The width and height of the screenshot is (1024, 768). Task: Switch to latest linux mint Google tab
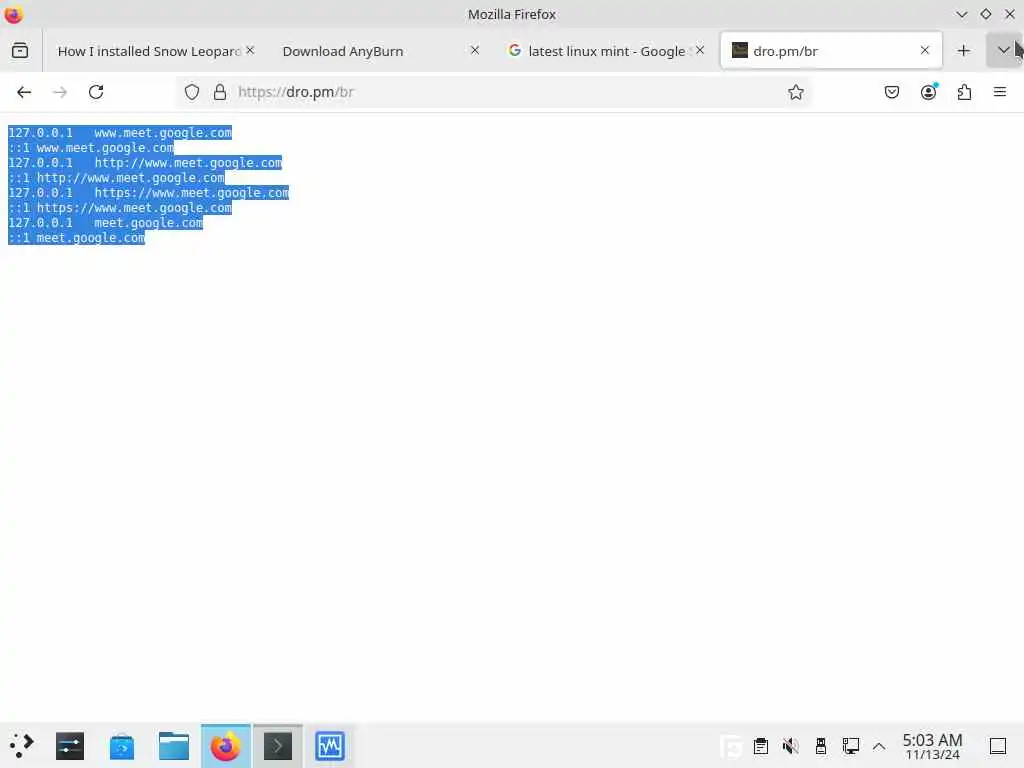[606, 51]
